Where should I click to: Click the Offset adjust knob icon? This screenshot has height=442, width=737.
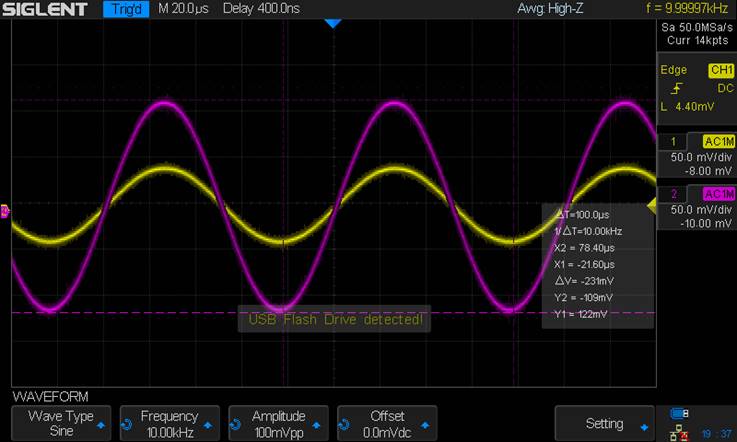click(344, 425)
